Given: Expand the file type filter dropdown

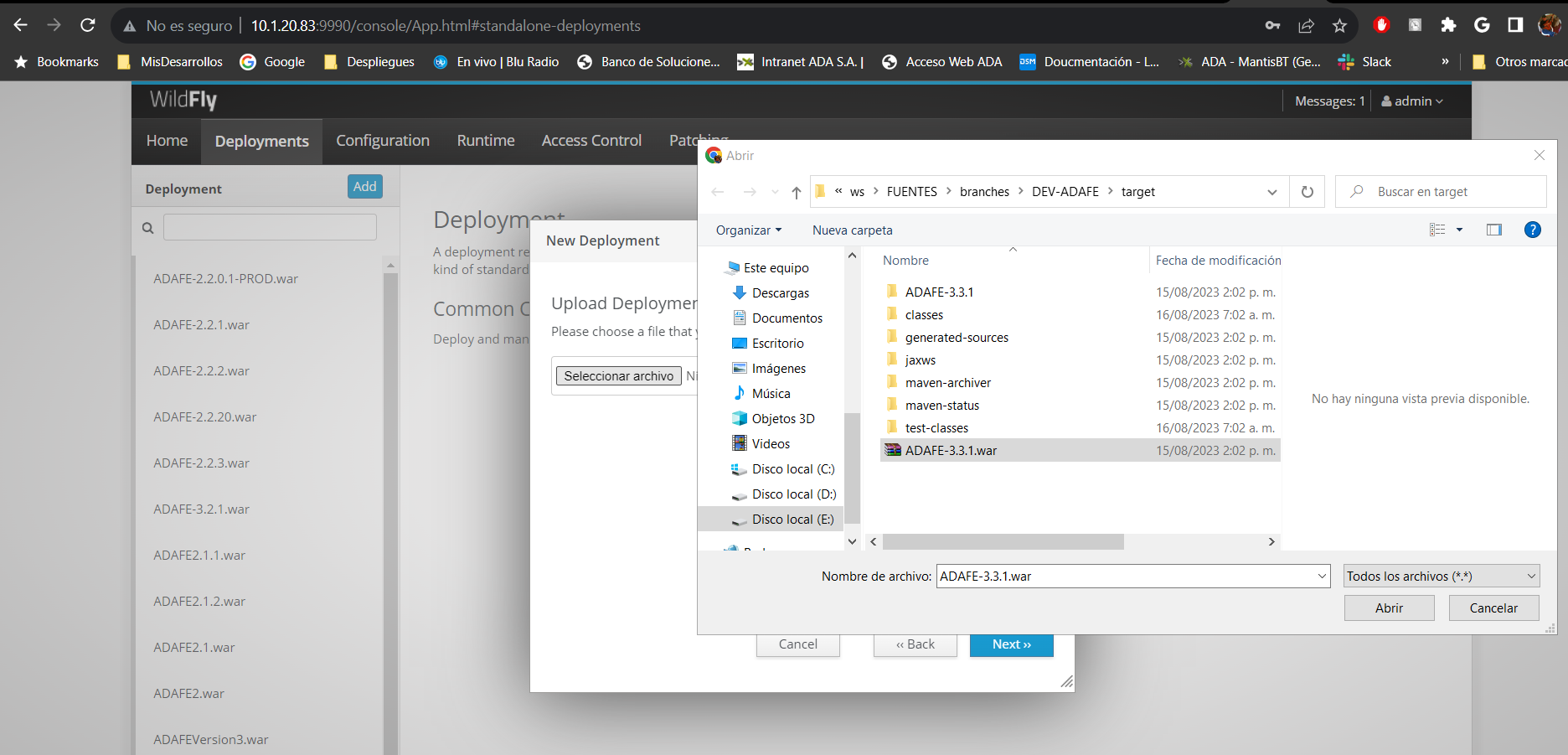Looking at the screenshot, I should 1441,577.
